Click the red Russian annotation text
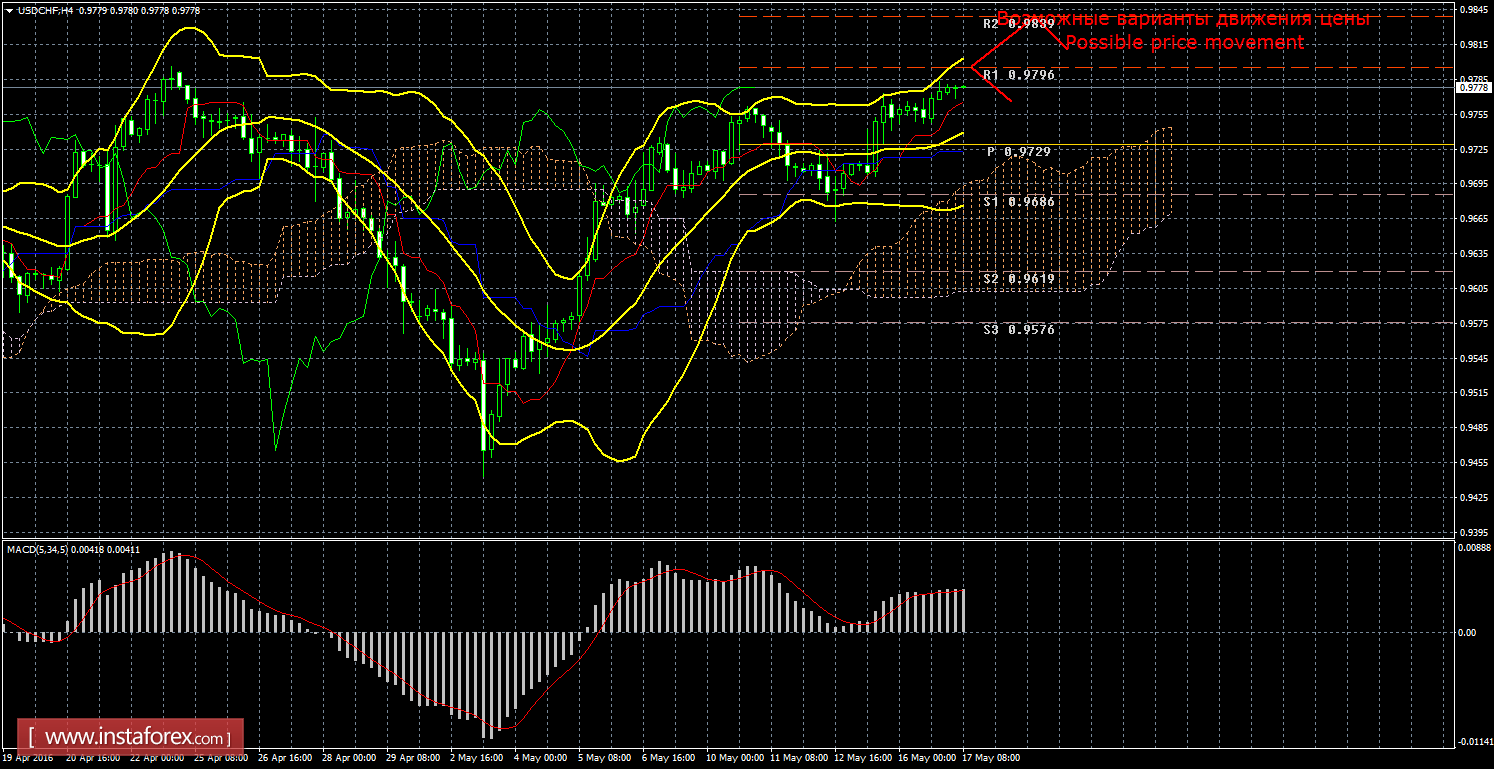Viewport: 1494px width, 769px height. [x=1182, y=19]
